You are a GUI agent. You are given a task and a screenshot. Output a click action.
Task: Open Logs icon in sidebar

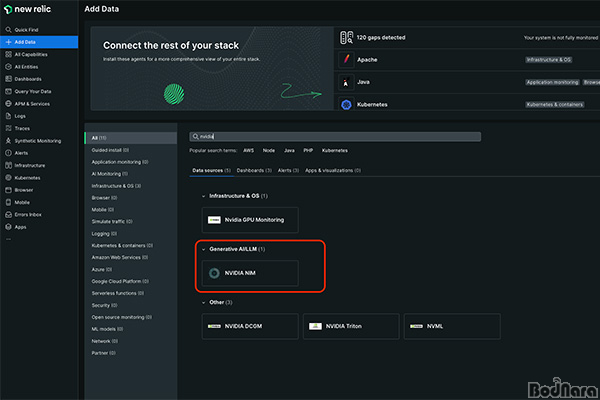click(8, 116)
